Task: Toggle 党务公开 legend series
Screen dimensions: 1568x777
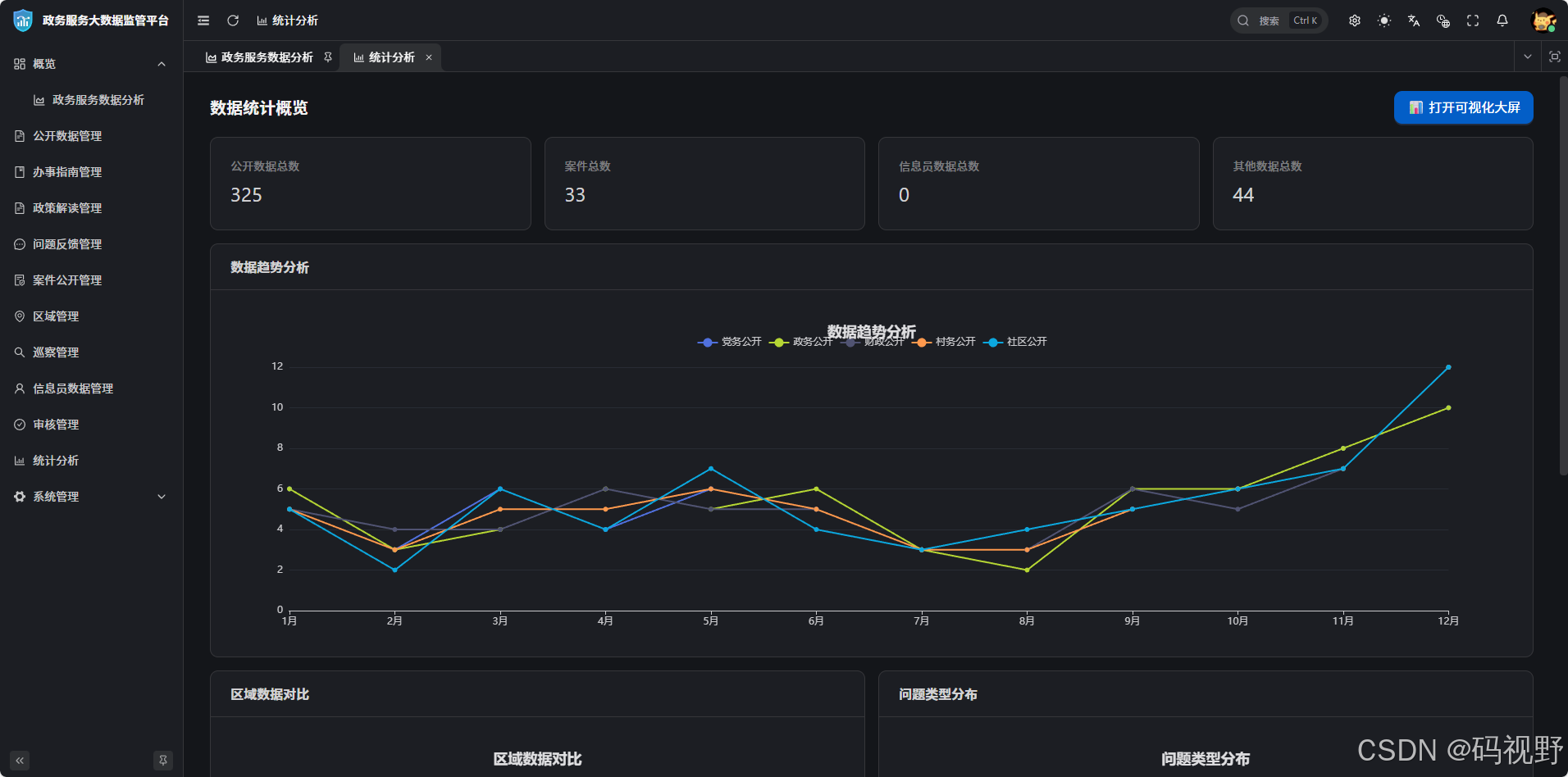Action: coord(729,342)
